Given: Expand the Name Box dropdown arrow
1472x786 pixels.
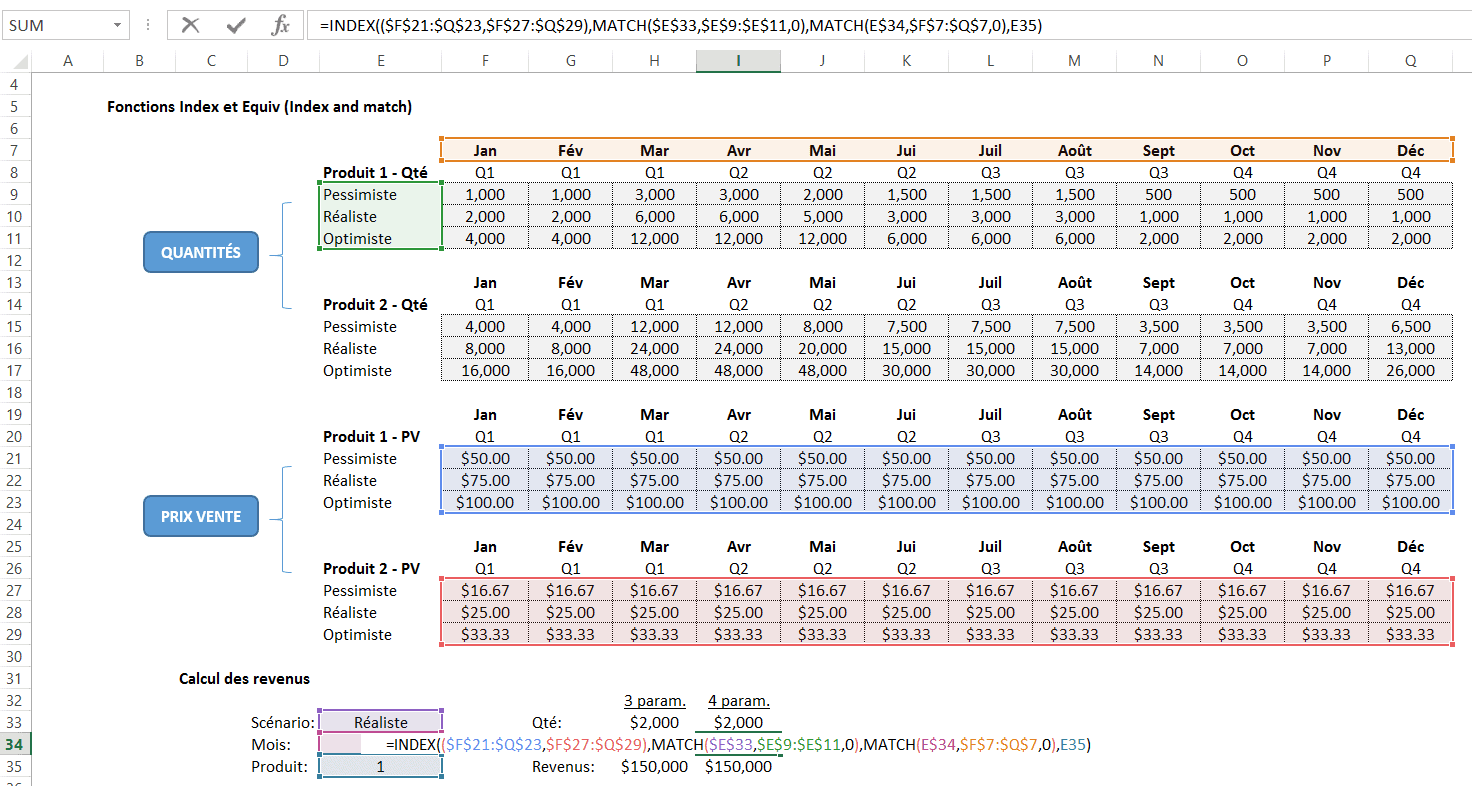Looking at the screenshot, I should [119, 26].
